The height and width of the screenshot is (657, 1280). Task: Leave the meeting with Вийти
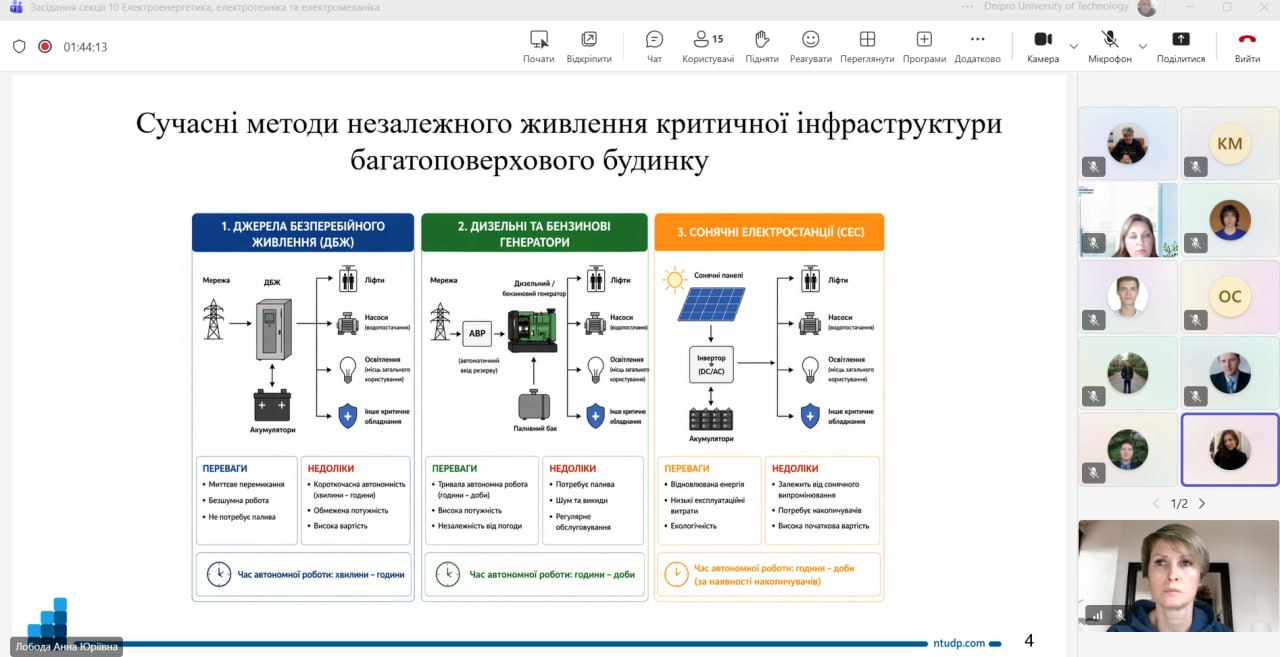tap(1247, 45)
